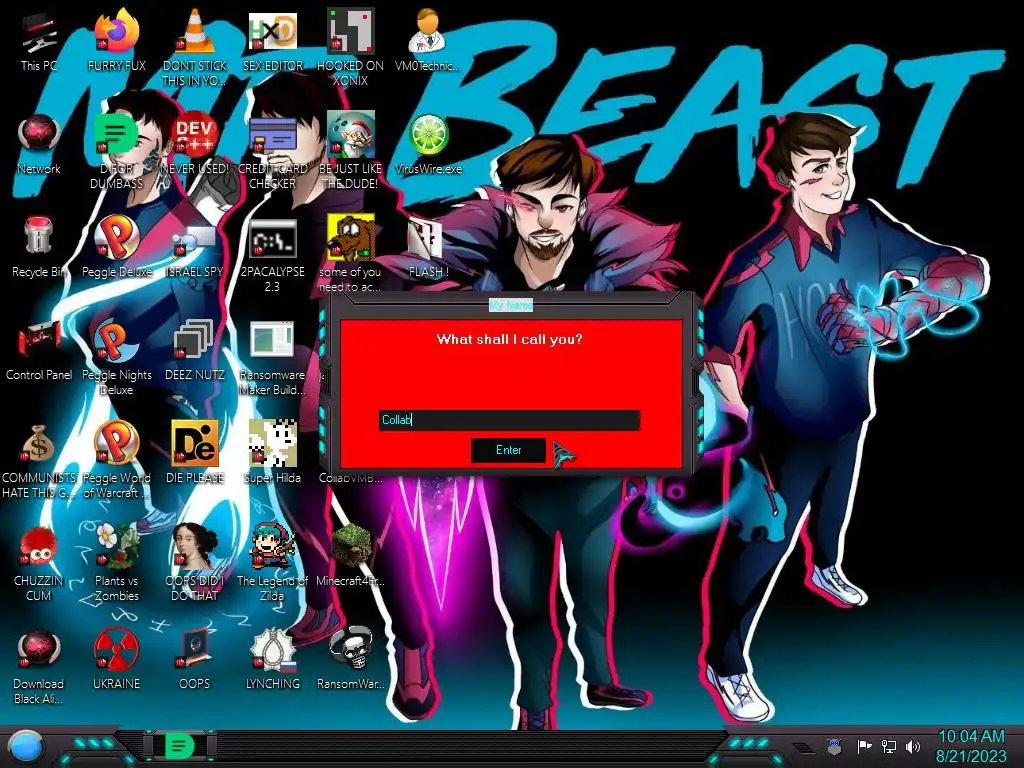The image size is (1024, 768).
Task: Open the This PC desktop icon
Action: point(39,33)
